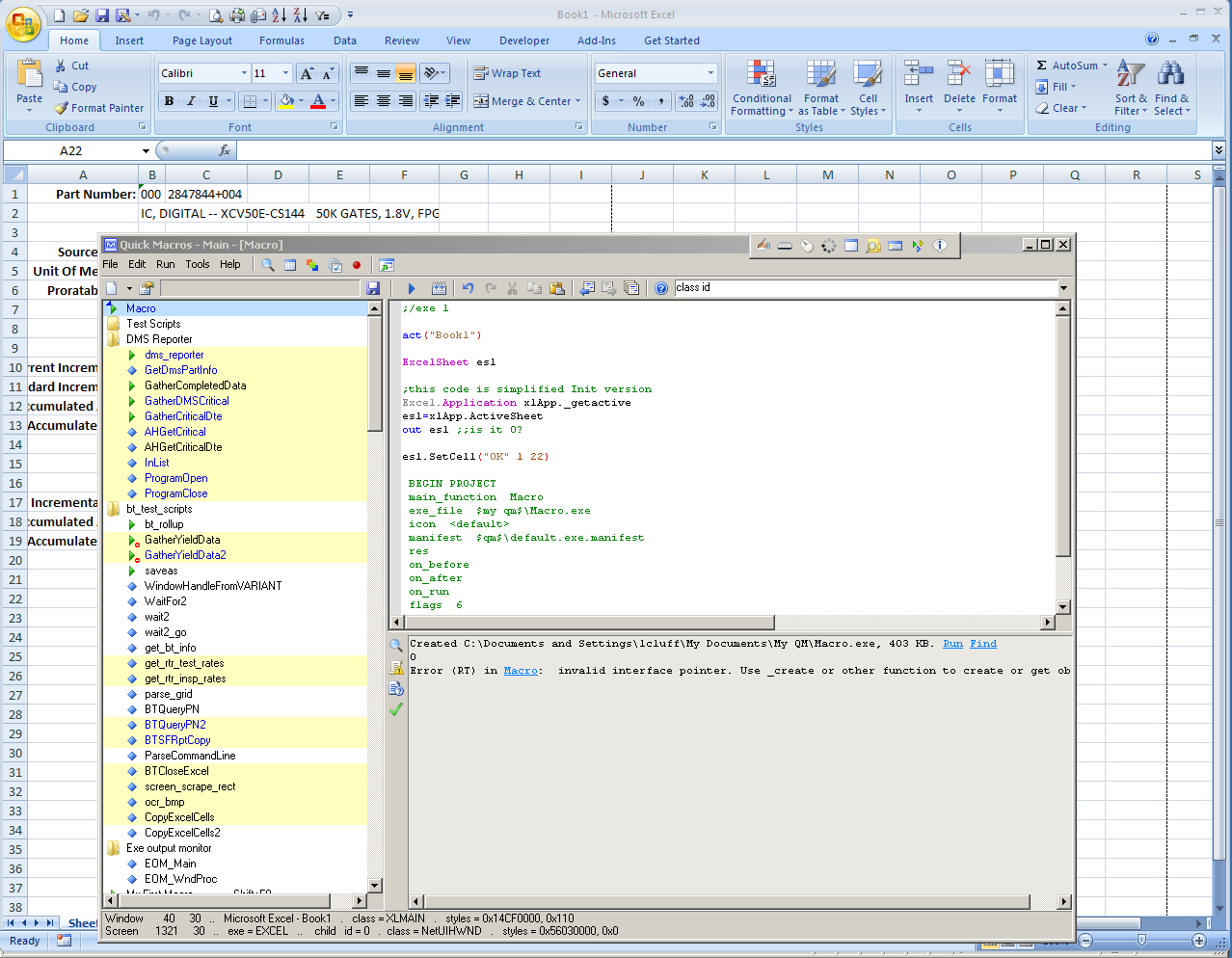Click the find icon beside the output pane

(x=396, y=646)
